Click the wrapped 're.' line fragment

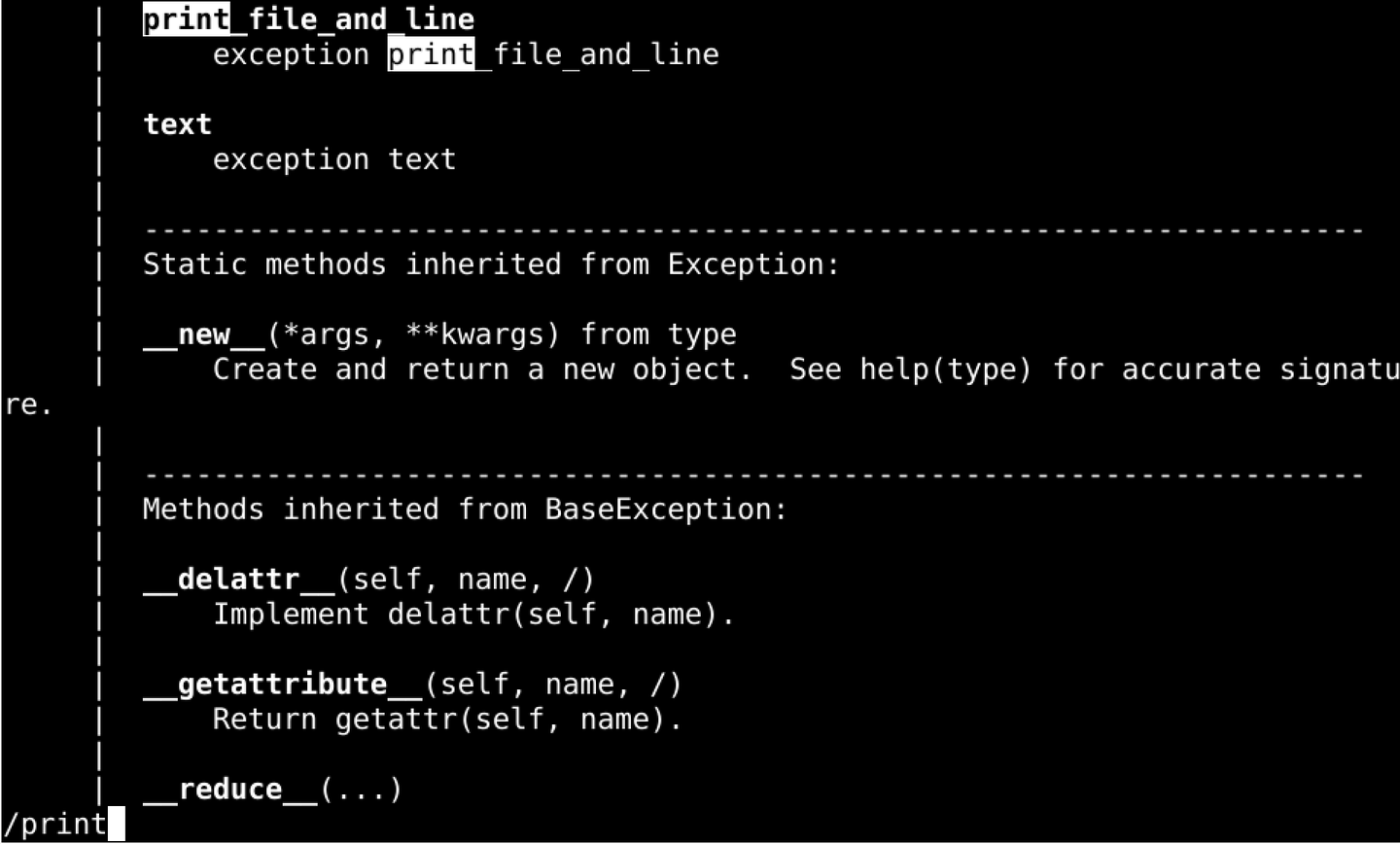point(28,404)
